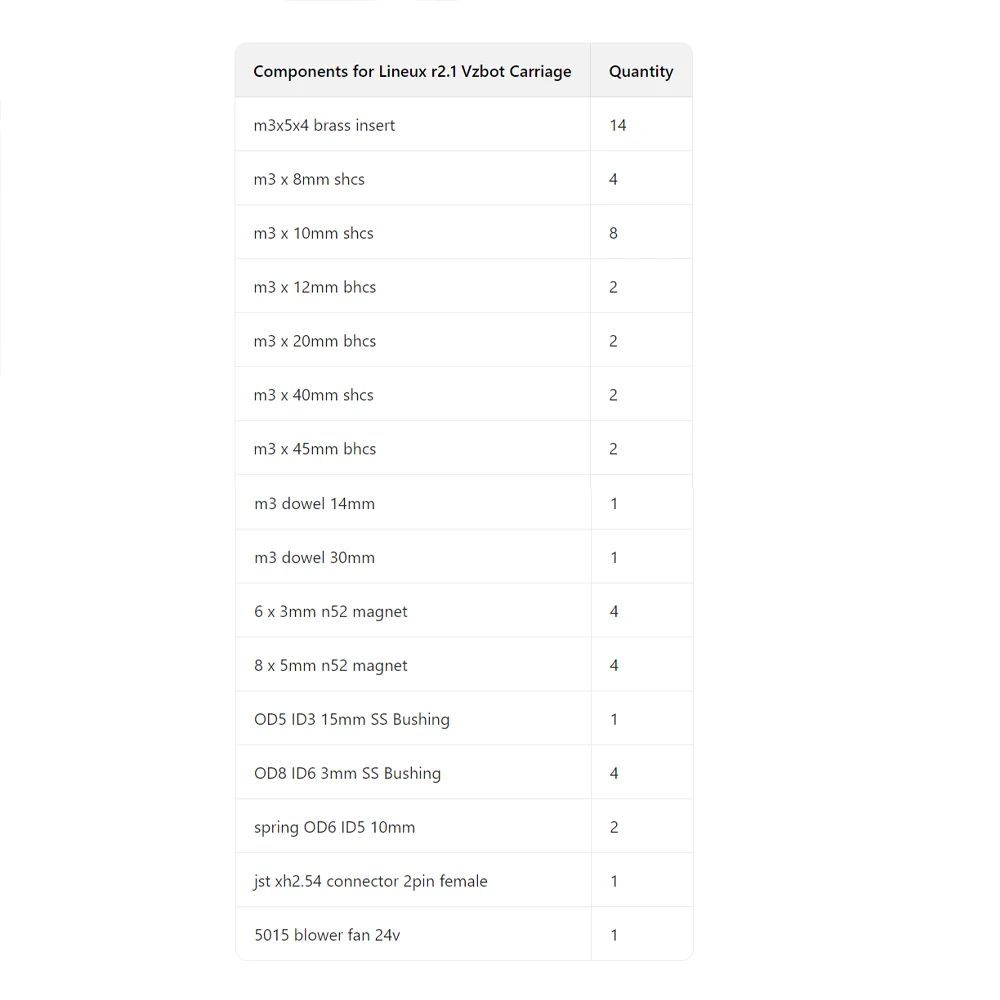Click the 'm3 x 8mm shcs' row
This screenshot has height=1000, width=1000.
pos(309,179)
